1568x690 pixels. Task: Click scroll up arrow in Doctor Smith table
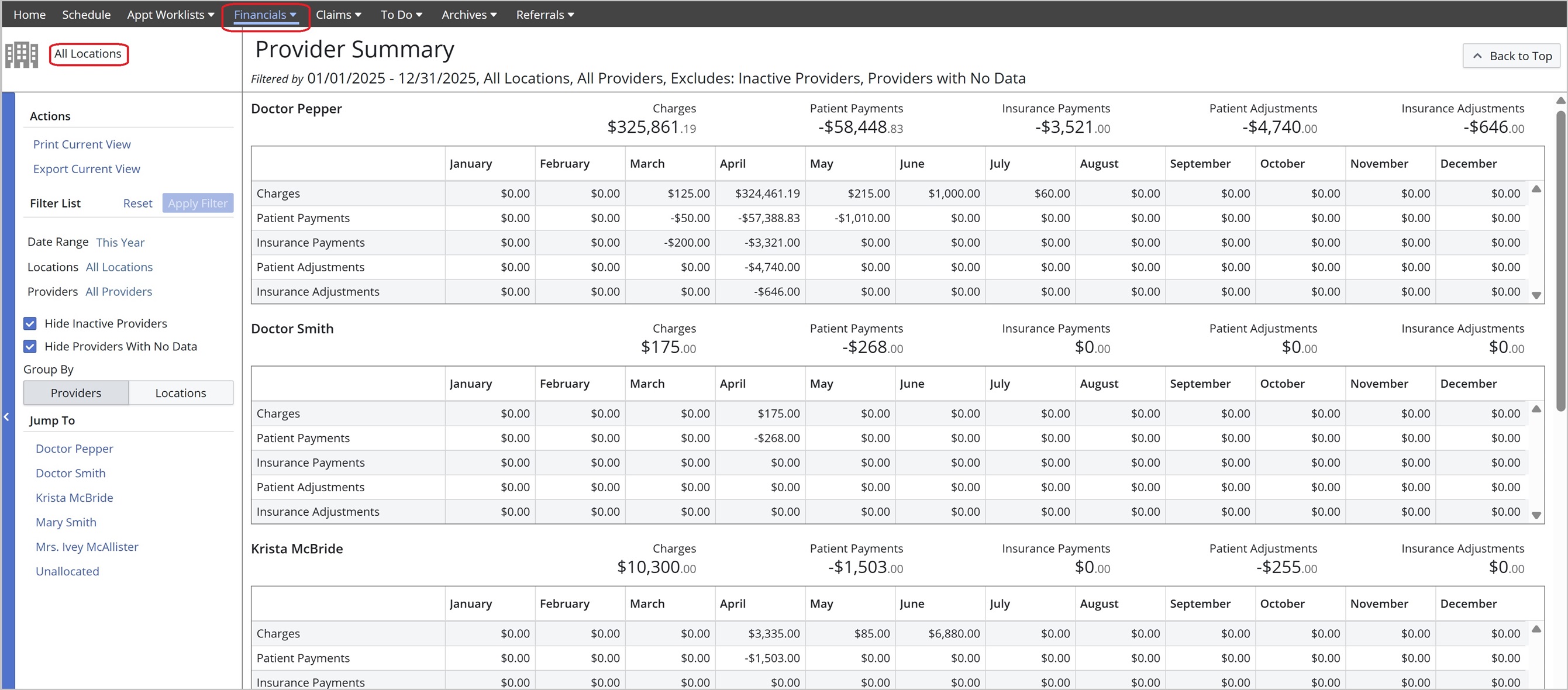1536,409
